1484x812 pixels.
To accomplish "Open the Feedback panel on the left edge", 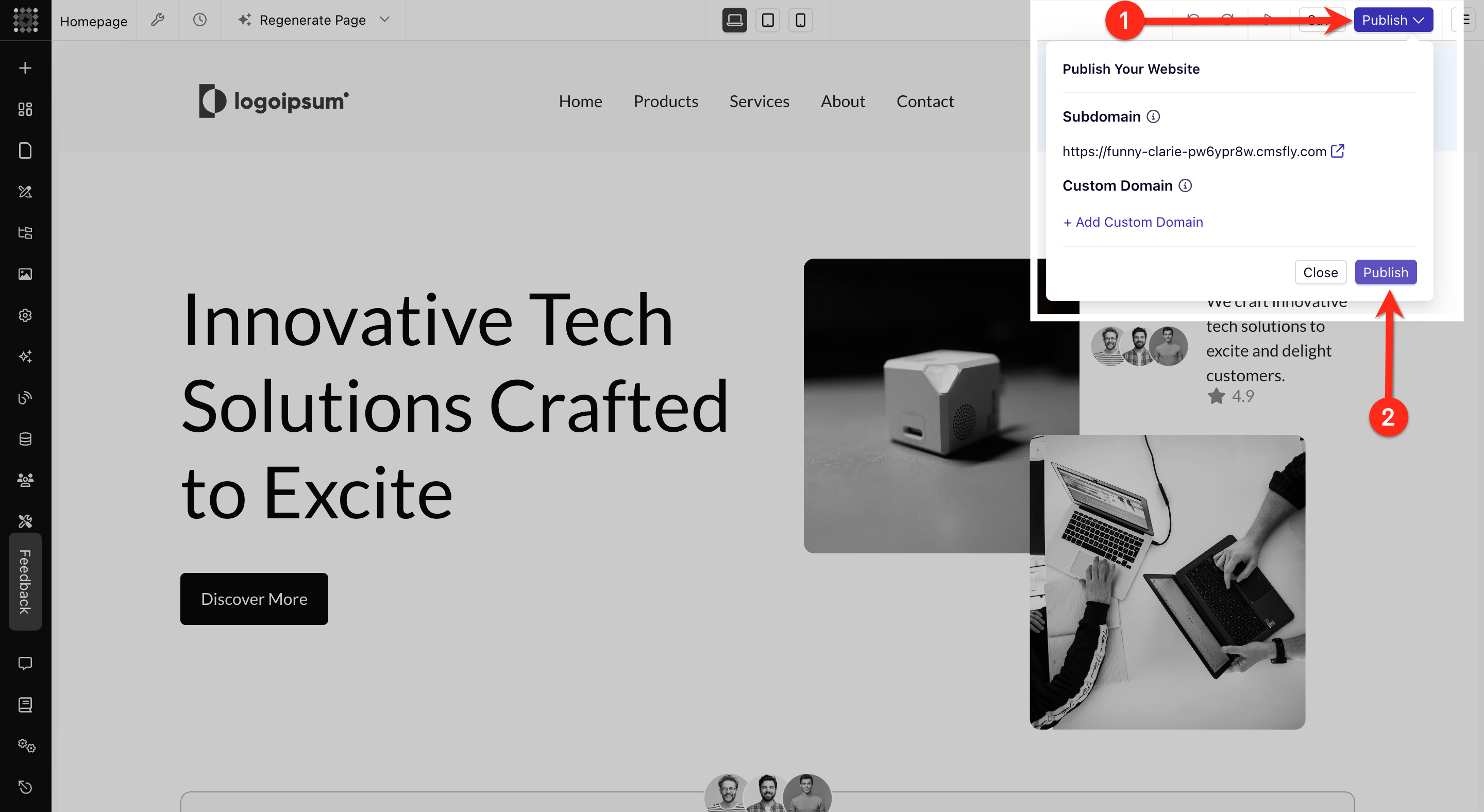I will click(x=25, y=581).
